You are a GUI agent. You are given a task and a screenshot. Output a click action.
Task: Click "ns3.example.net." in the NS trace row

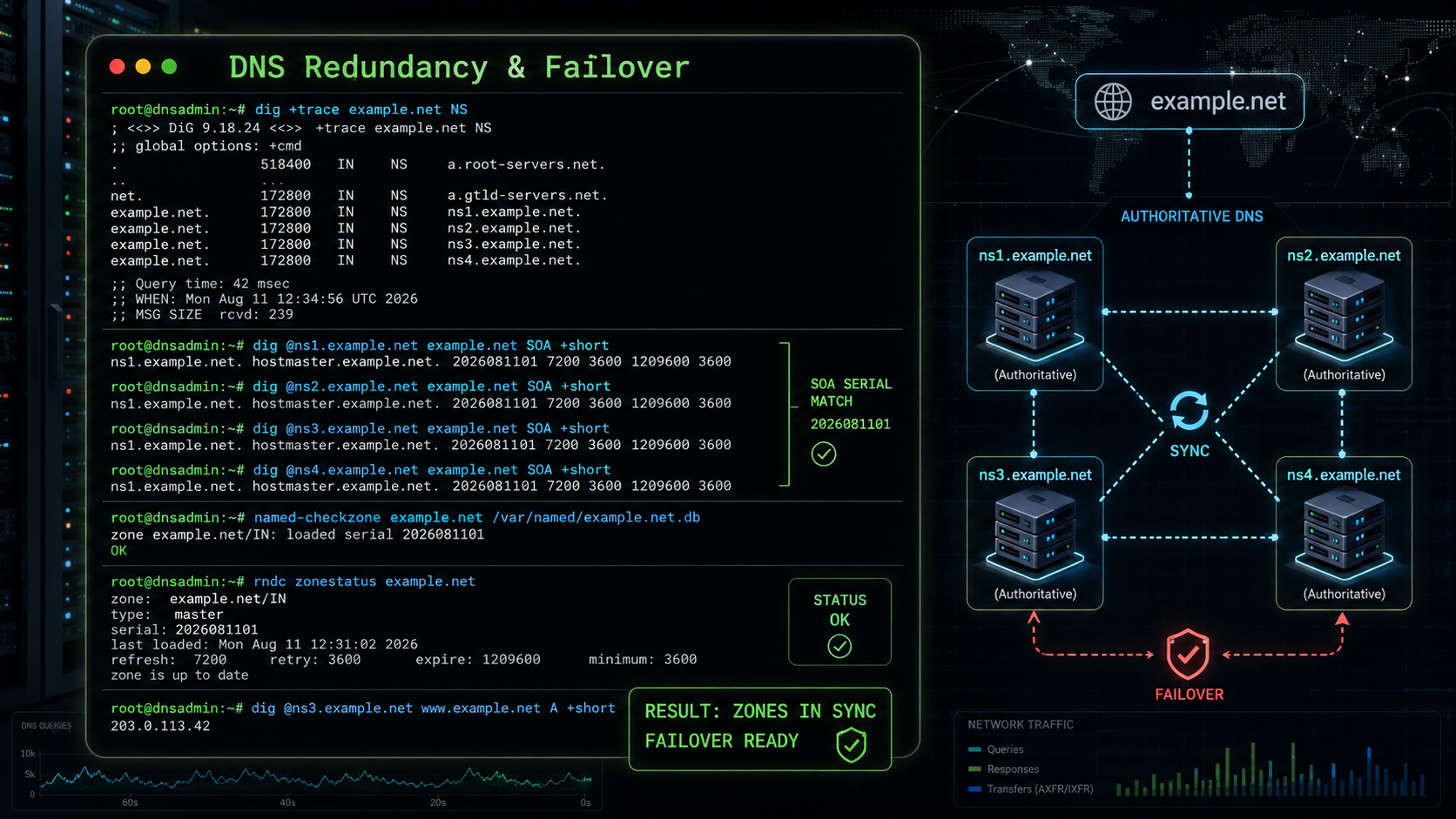coord(514,245)
